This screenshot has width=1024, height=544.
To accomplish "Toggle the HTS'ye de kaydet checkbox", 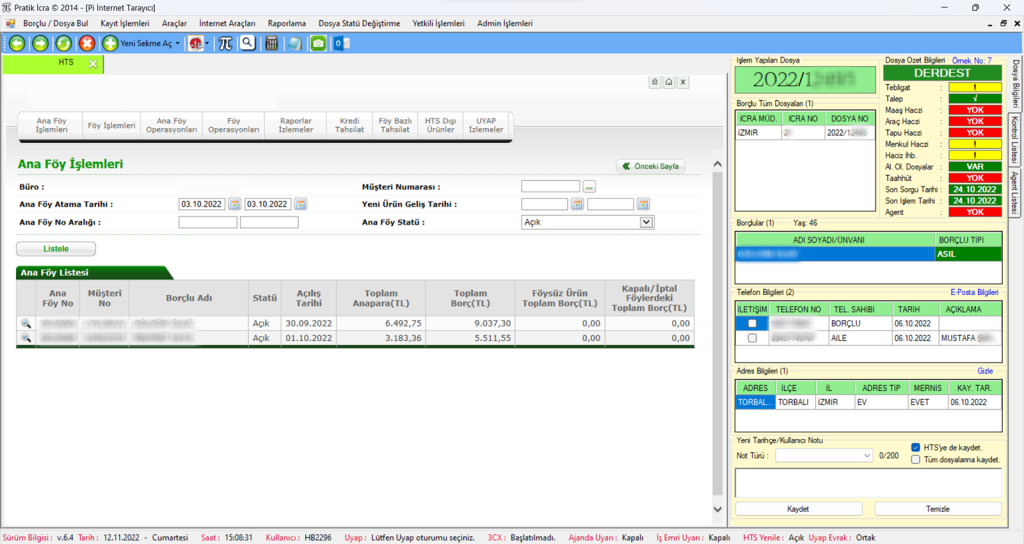I will 916,447.
